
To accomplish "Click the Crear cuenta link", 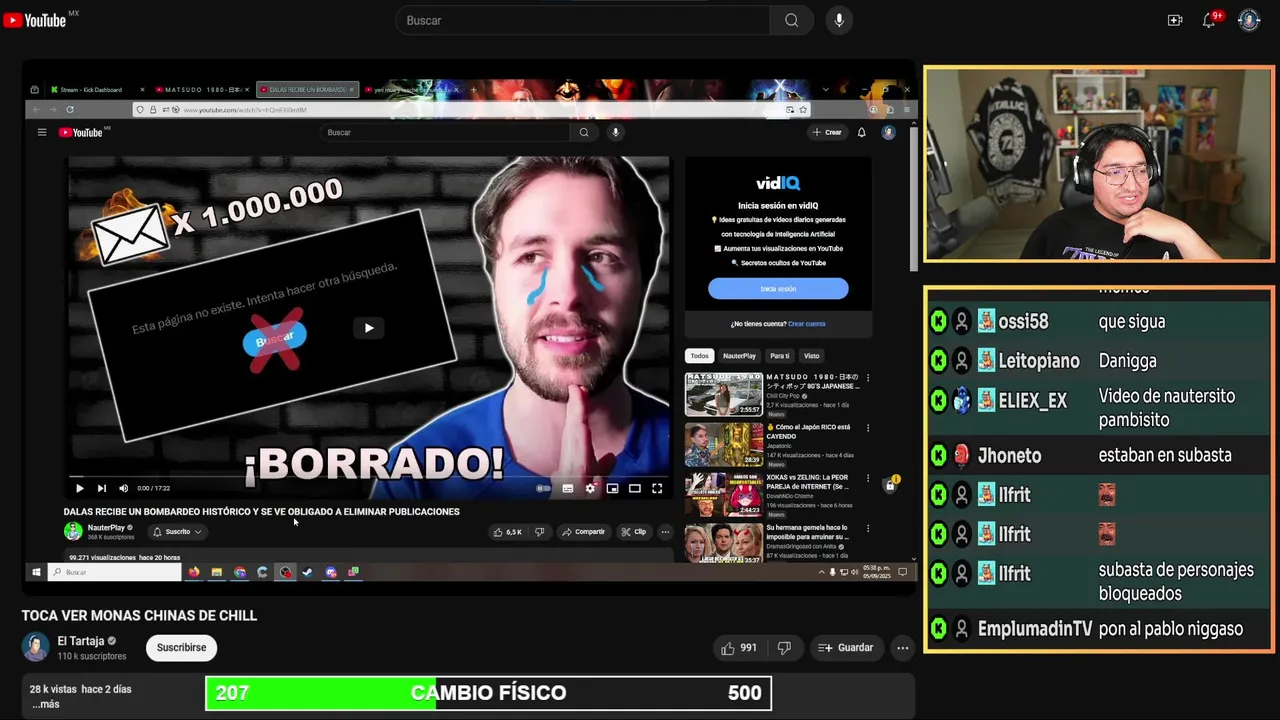I will tap(806, 324).
